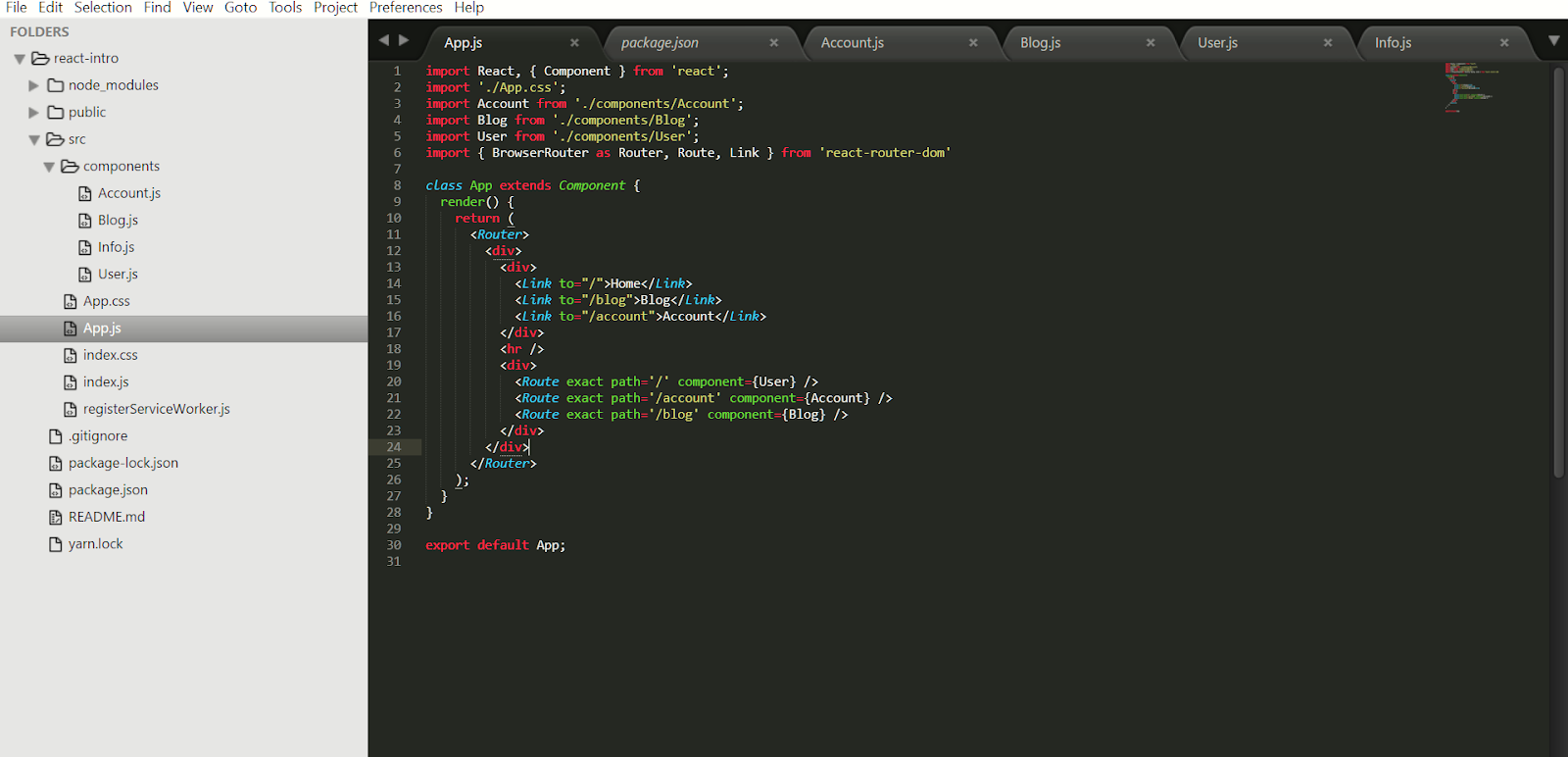This screenshot has width=1568, height=757.
Task: Open the tab list dropdown arrow
Action: click(1553, 40)
